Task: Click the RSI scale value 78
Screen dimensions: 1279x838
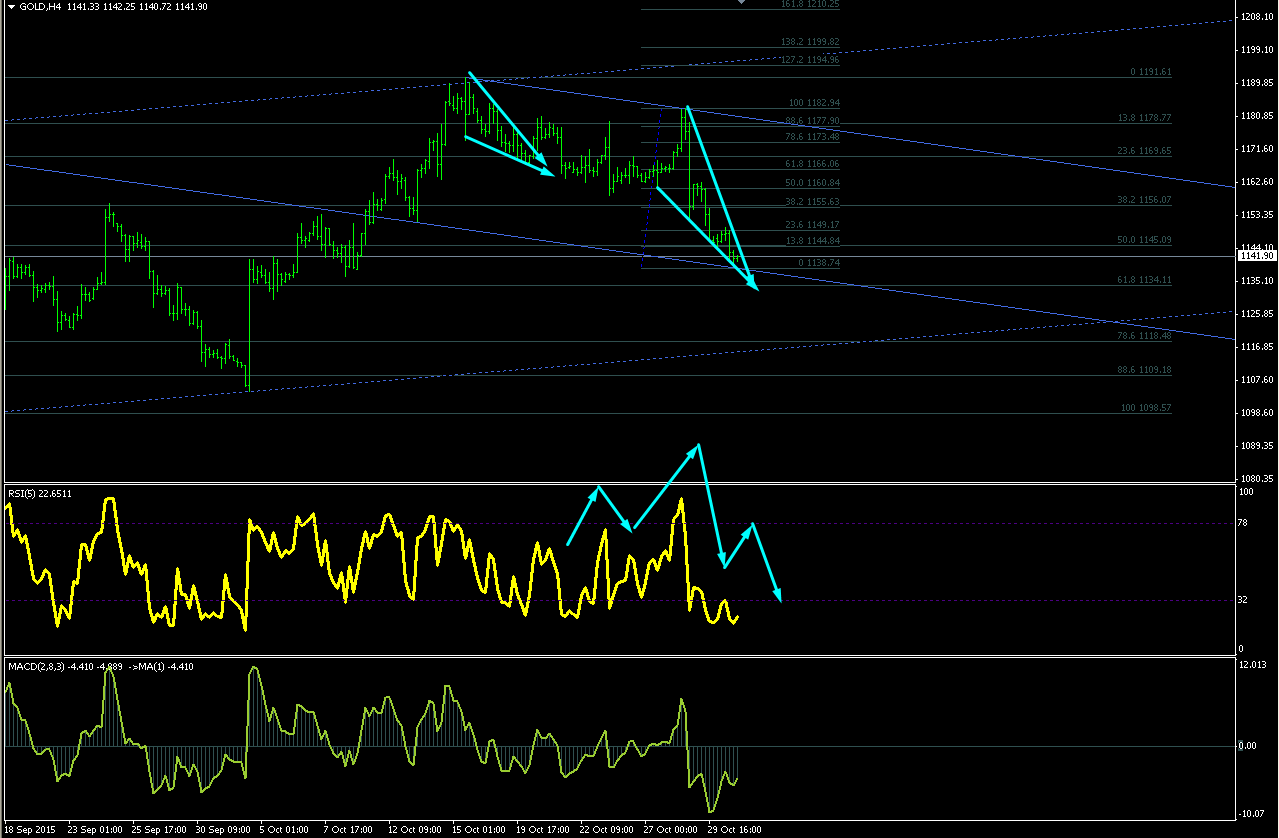Action: click(1245, 522)
